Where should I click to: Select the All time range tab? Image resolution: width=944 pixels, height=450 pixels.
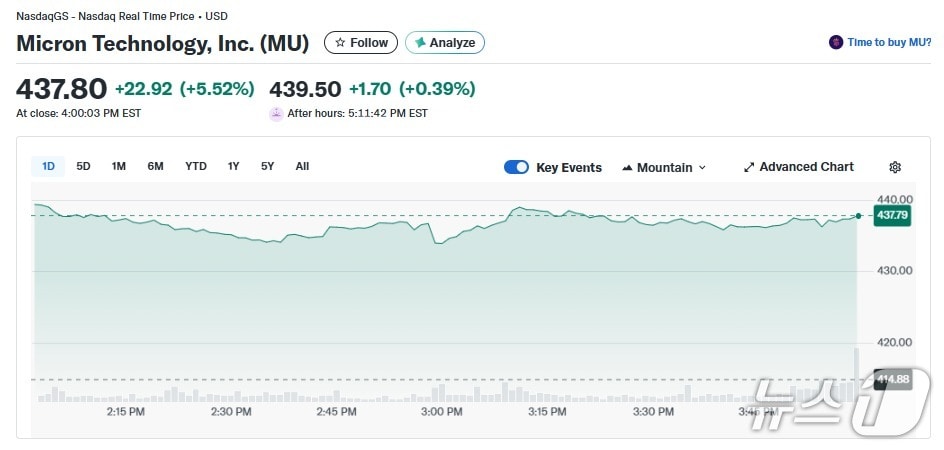click(x=302, y=166)
